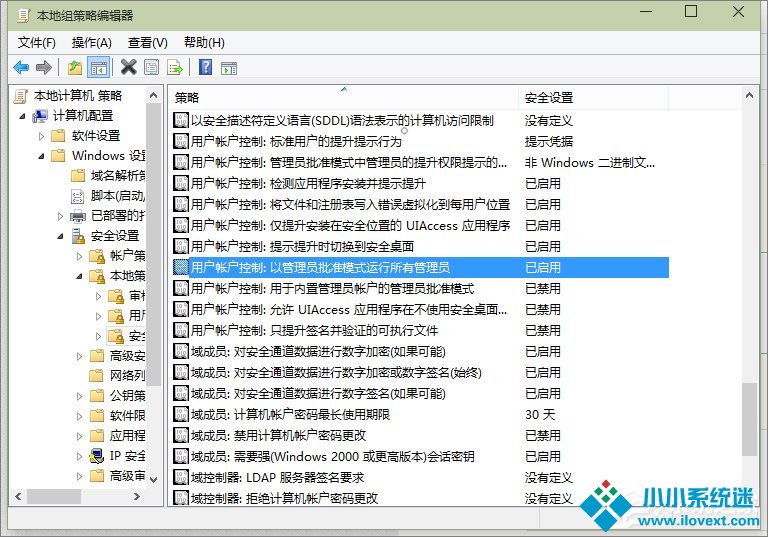
Task: Click the Back arrow toolbar icon
Action: coord(21,67)
